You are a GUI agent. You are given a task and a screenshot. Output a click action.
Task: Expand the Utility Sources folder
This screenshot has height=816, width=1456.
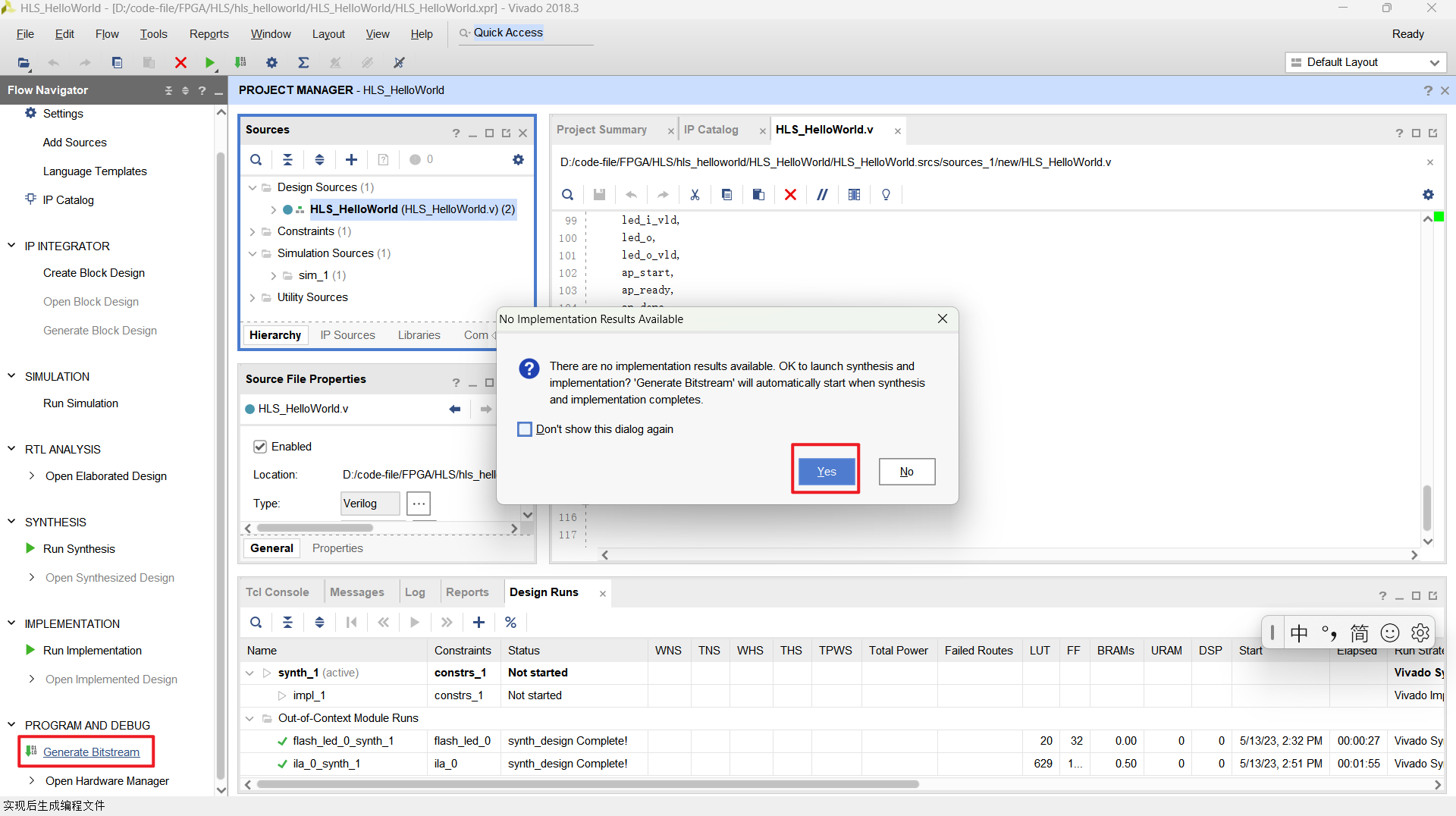pos(253,297)
